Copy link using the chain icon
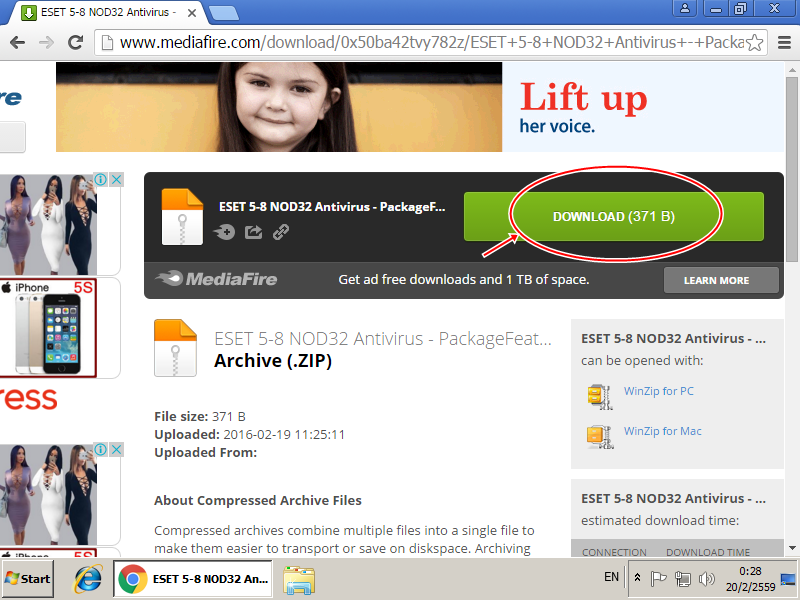 [x=281, y=232]
